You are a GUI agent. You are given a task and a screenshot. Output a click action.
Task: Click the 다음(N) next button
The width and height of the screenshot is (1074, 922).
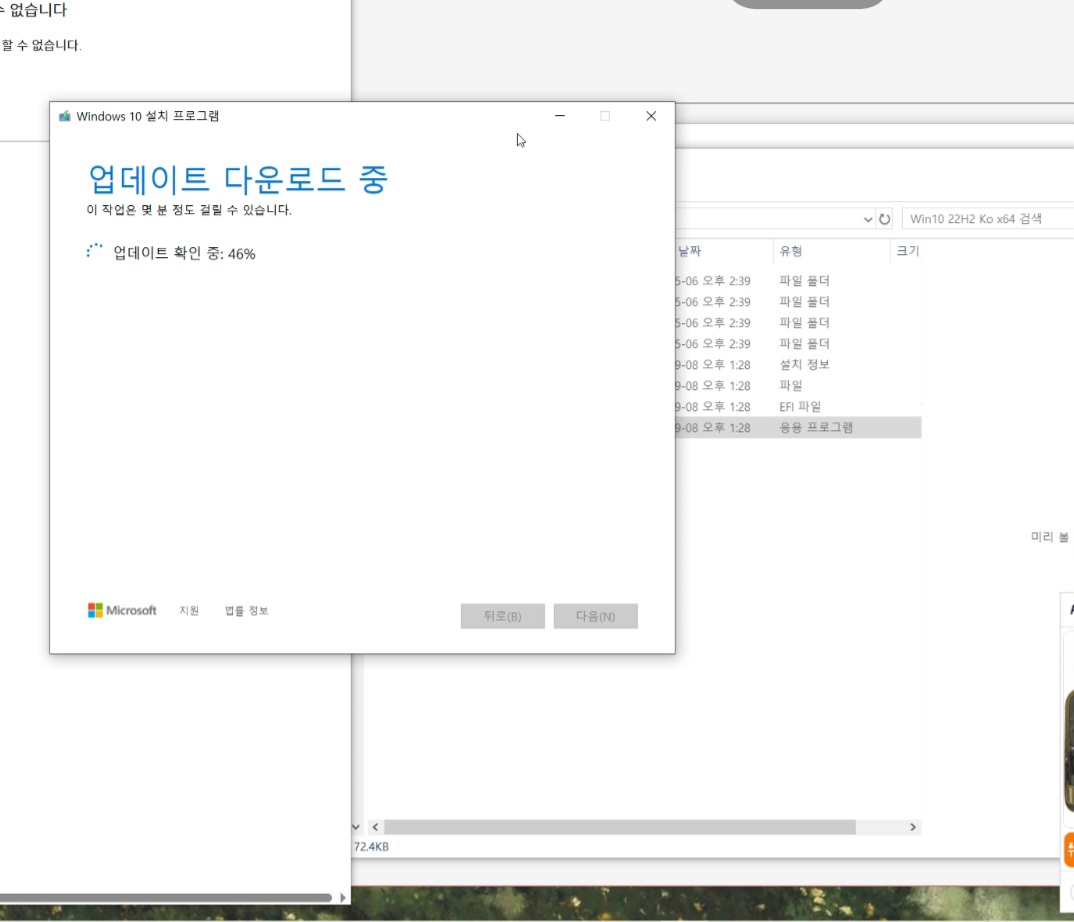(x=595, y=616)
